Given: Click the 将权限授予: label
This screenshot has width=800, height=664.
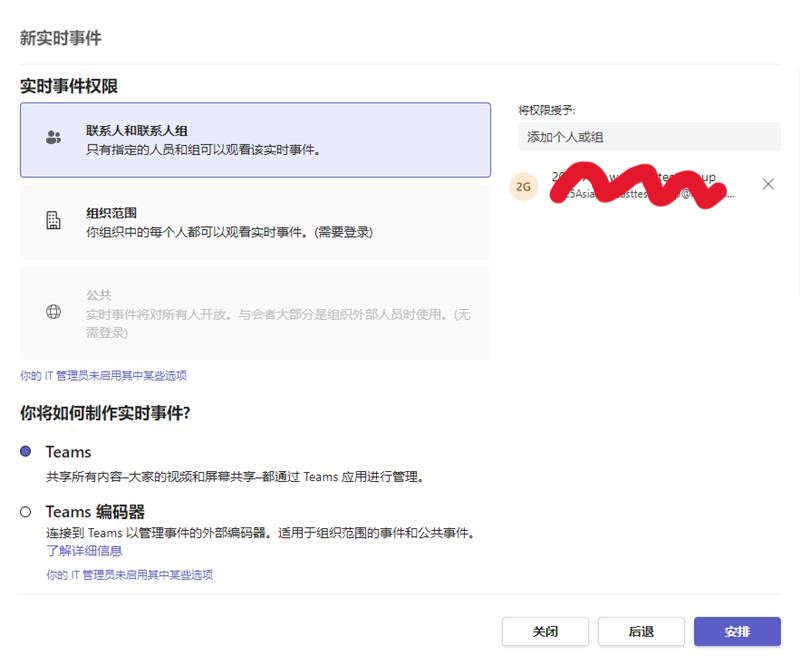Looking at the screenshot, I should tap(546, 110).
